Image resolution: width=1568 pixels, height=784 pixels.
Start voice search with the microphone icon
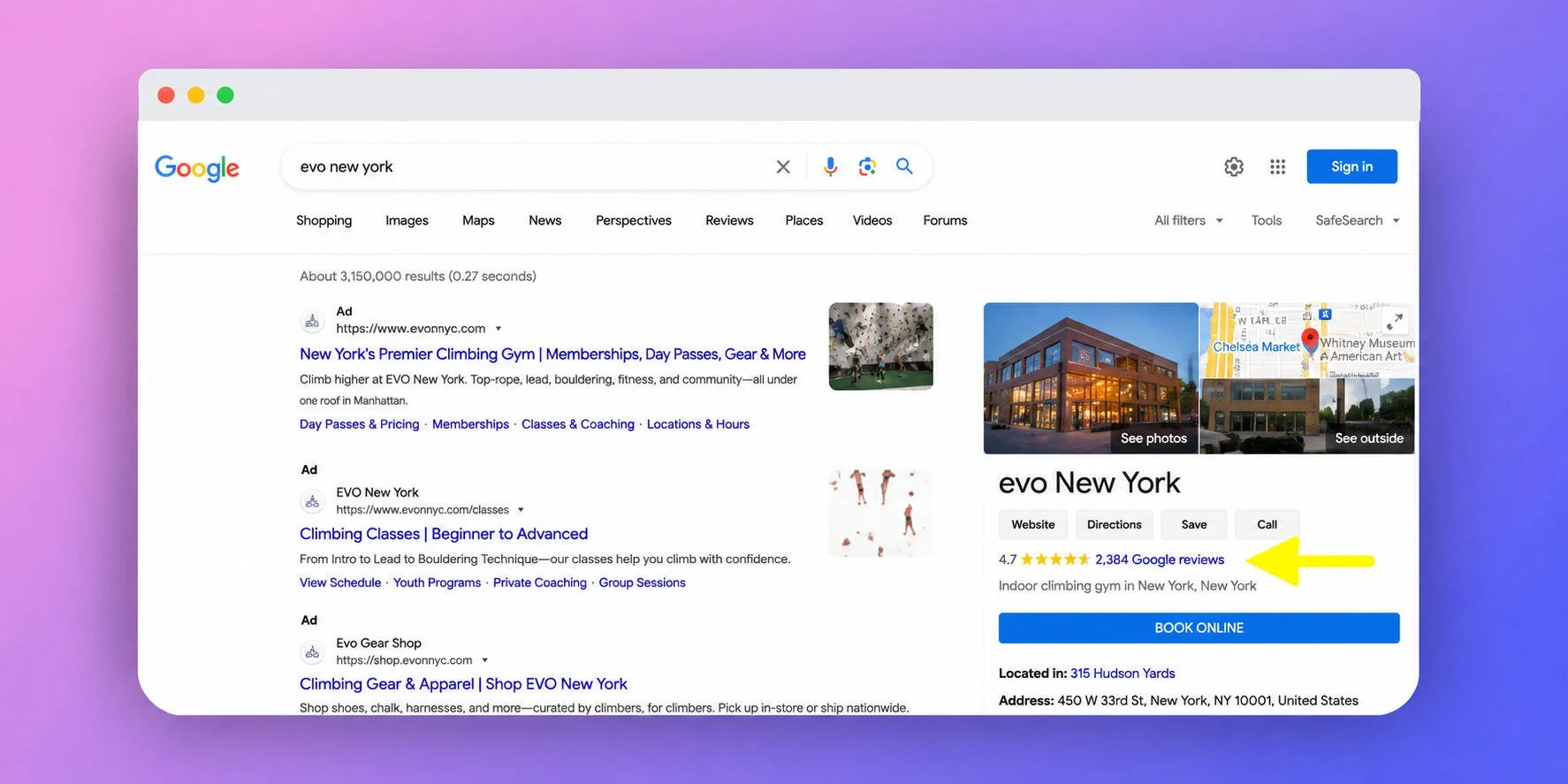[x=830, y=166]
